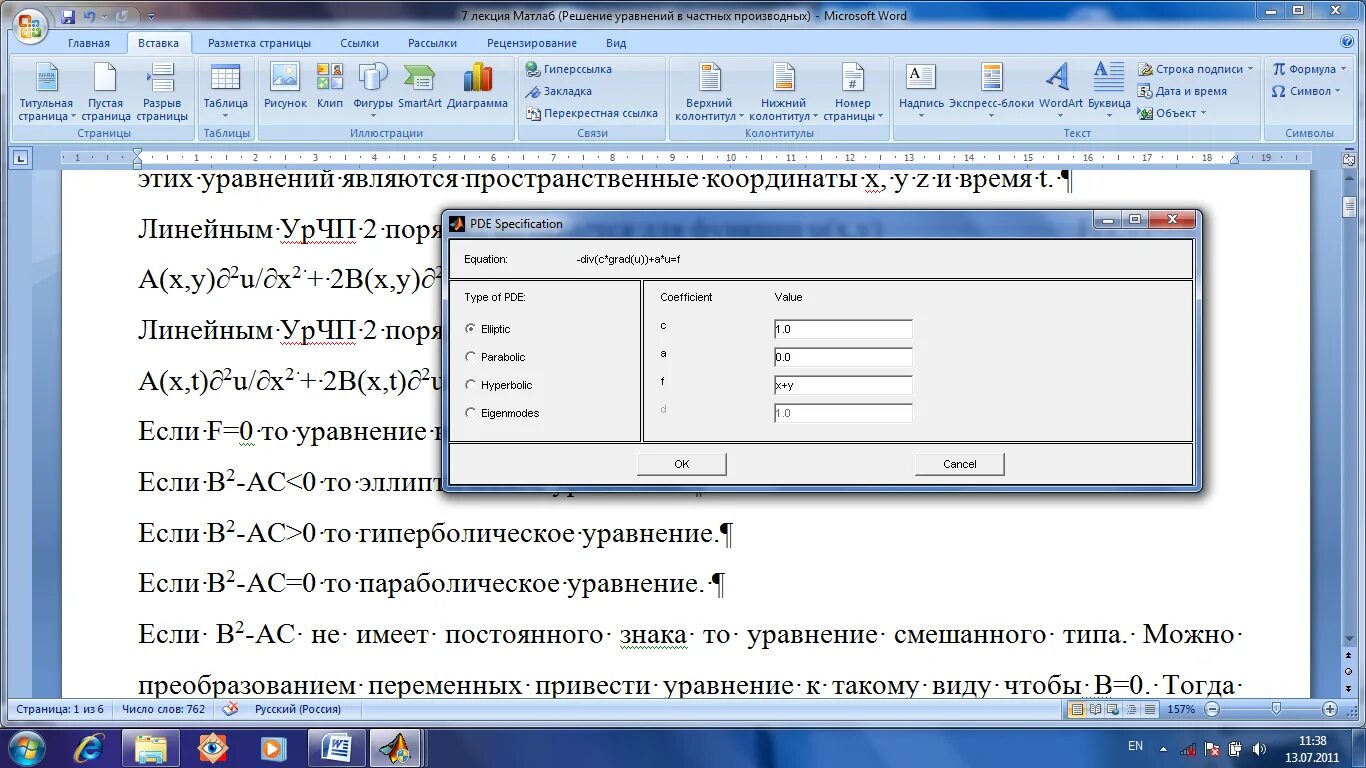
Task: Insert a cross-reference (Перекрестная ссылка)
Action: pos(590,113)
